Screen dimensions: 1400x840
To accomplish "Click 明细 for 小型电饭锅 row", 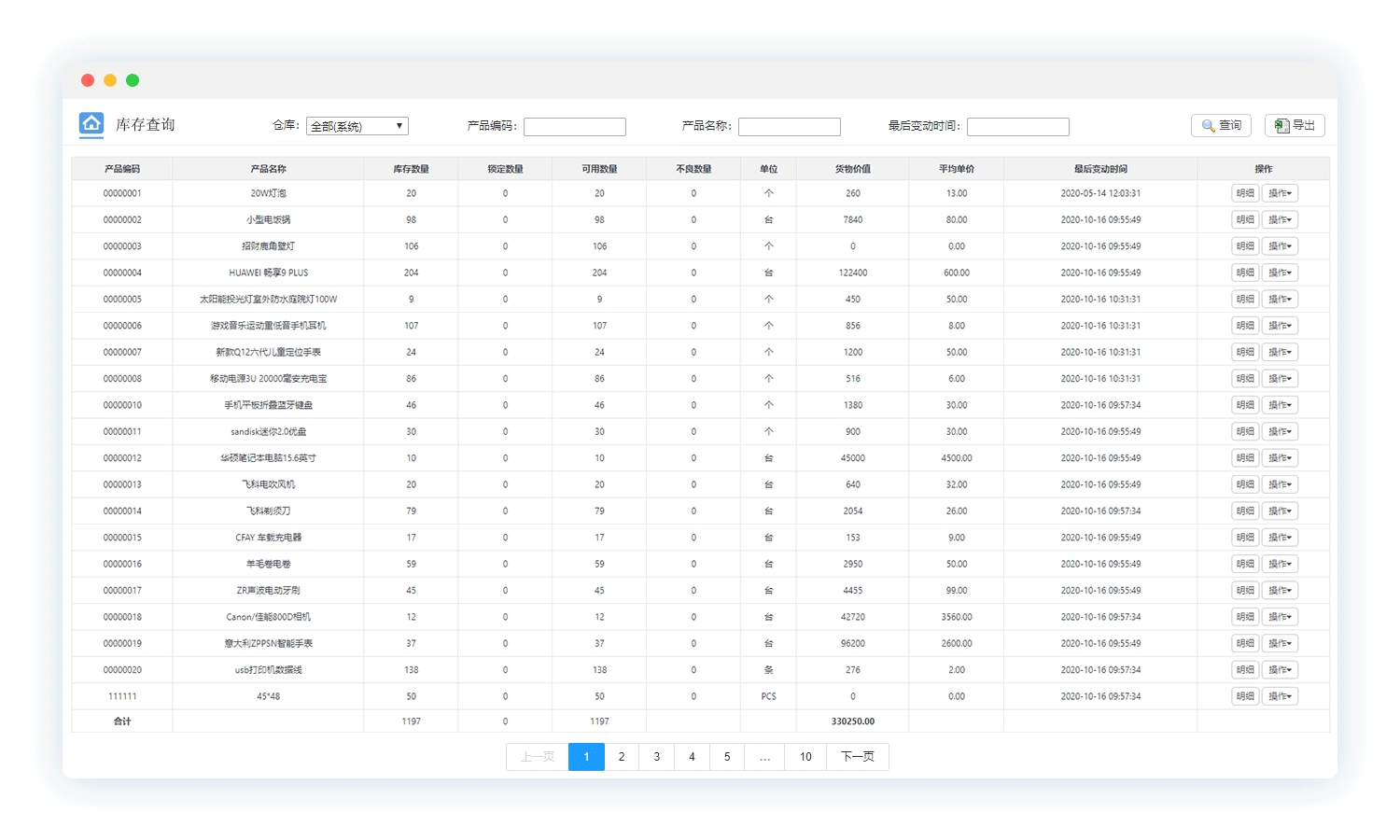I will [x=1245, y=219].
